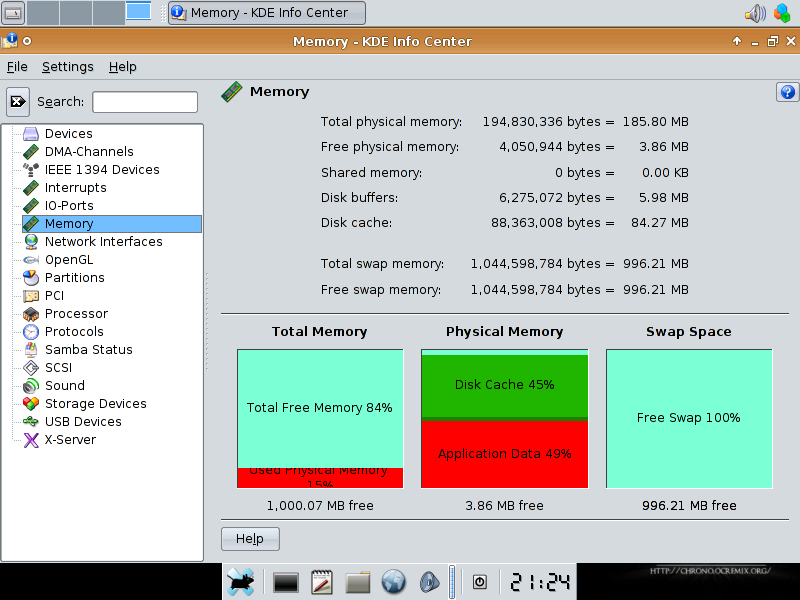Screen dimensions: 800x600
Task: Open the terminal icon in bottom panel
Action: tap(286, 582)
